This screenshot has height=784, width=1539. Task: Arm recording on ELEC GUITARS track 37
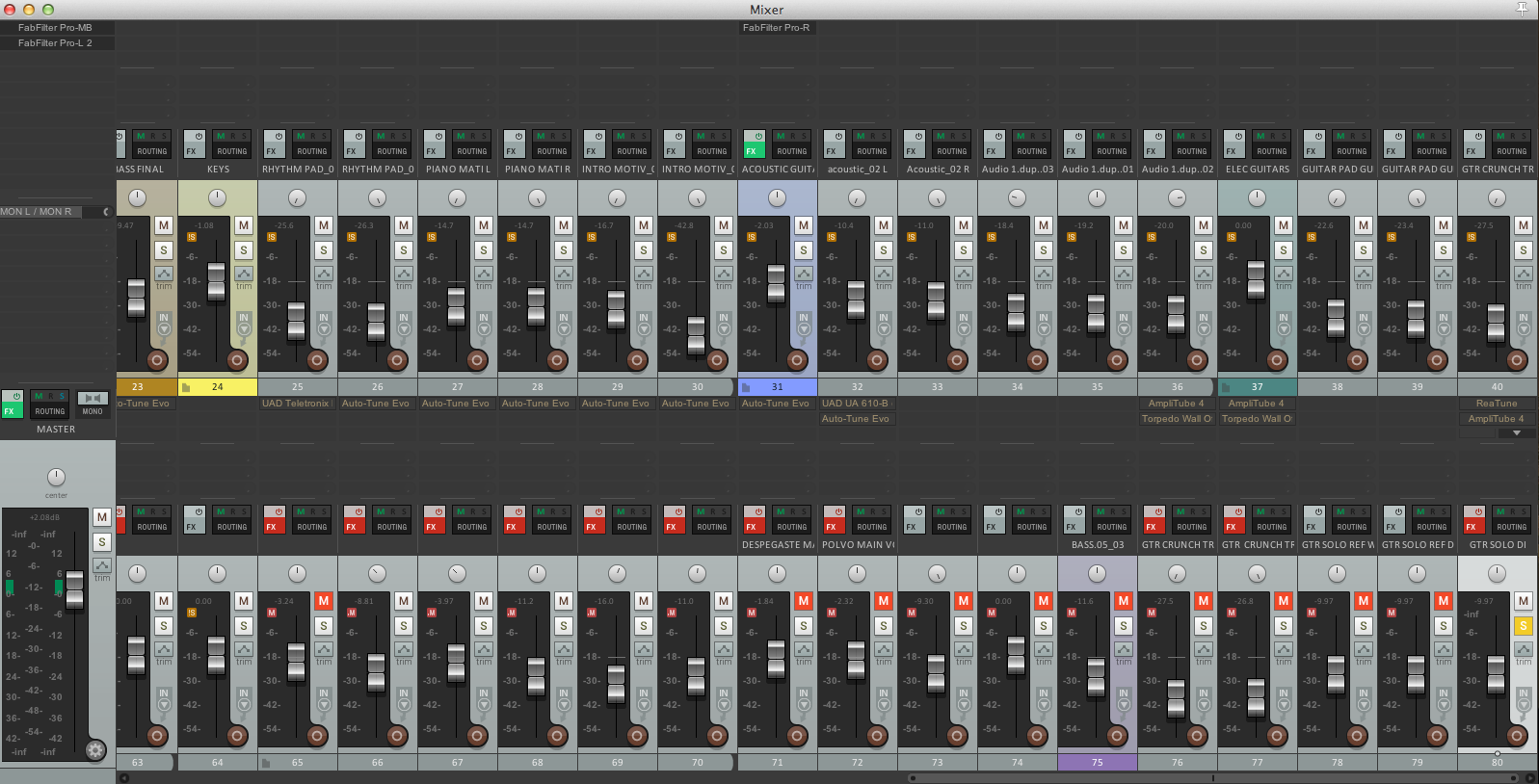pyautogui.click(x=1277, y=360)
